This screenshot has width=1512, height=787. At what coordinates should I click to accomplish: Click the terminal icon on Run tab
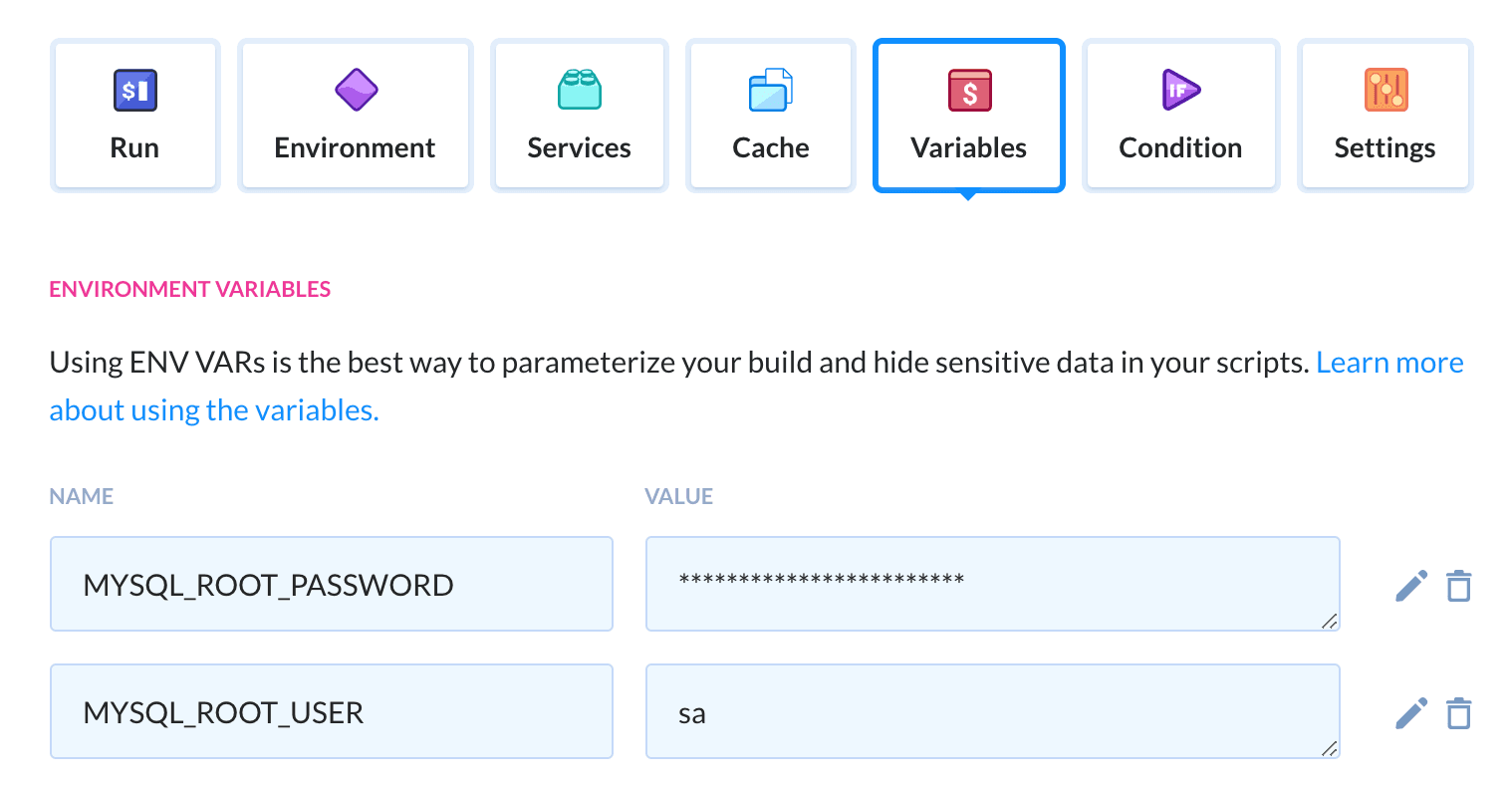click(x=134, y=90)
